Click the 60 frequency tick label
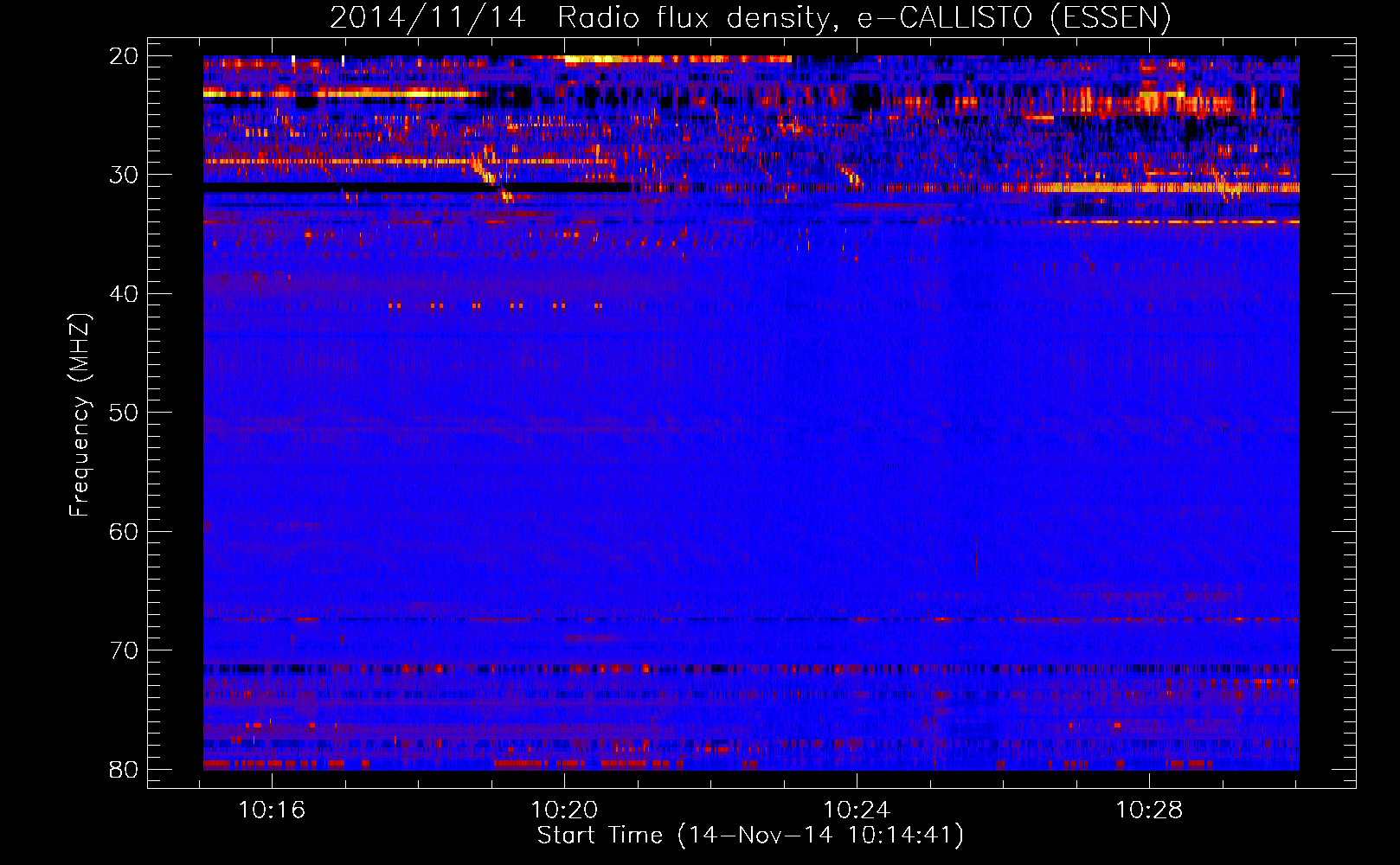Viewport: 1400px width, 865px height. pos(124,531)
